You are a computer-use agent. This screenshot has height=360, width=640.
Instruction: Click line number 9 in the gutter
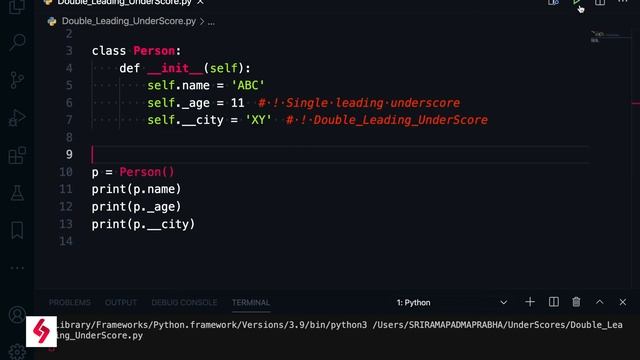69,154
